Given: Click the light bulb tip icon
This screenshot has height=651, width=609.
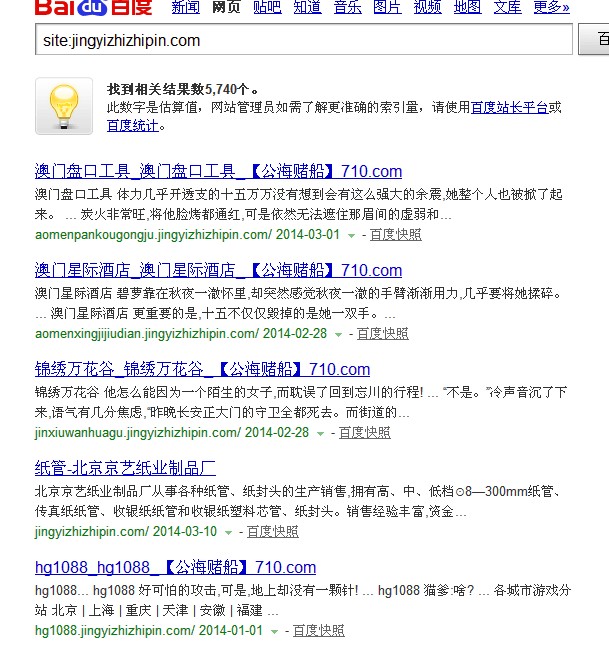Looking at the screenshot, I should pos(64,106).
